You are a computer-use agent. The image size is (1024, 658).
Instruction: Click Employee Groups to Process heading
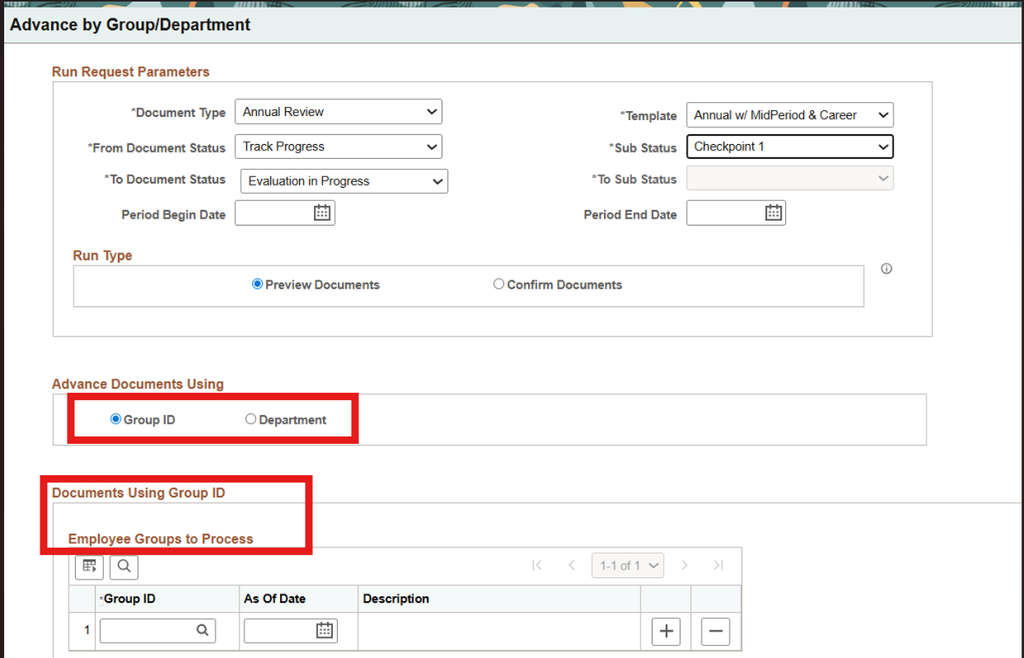pyautogui.click(x=161, y=539)
